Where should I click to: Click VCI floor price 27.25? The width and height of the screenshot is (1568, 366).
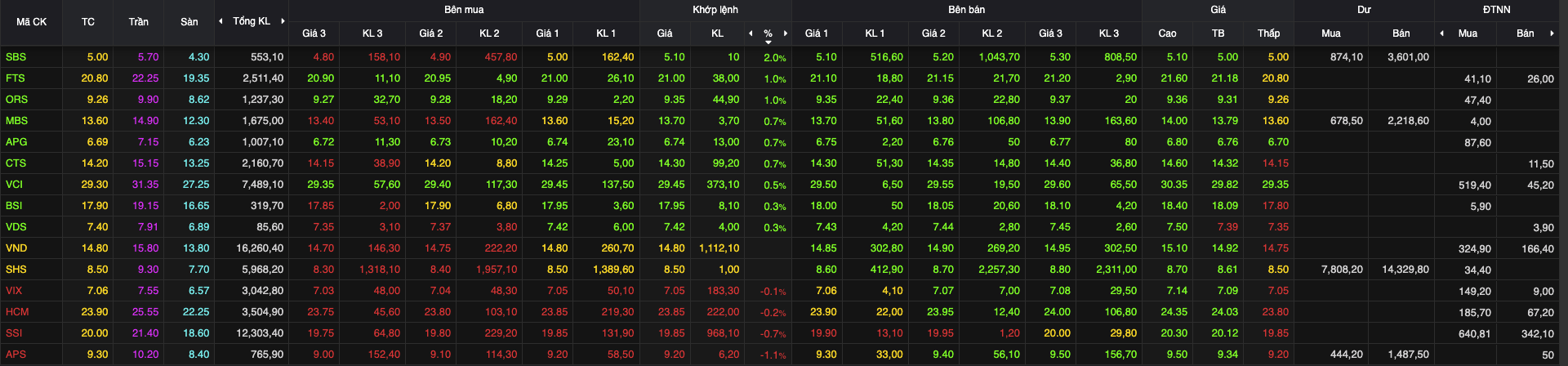196,185
